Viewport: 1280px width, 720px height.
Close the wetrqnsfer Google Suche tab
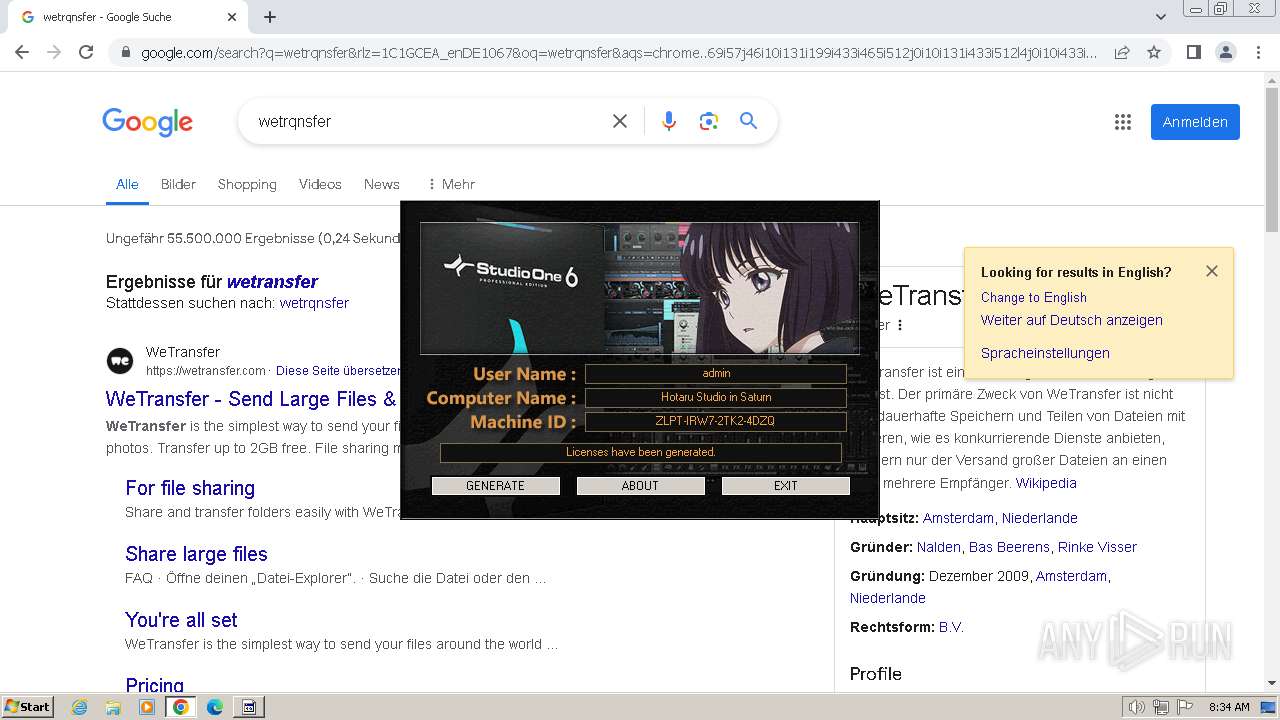232,17
